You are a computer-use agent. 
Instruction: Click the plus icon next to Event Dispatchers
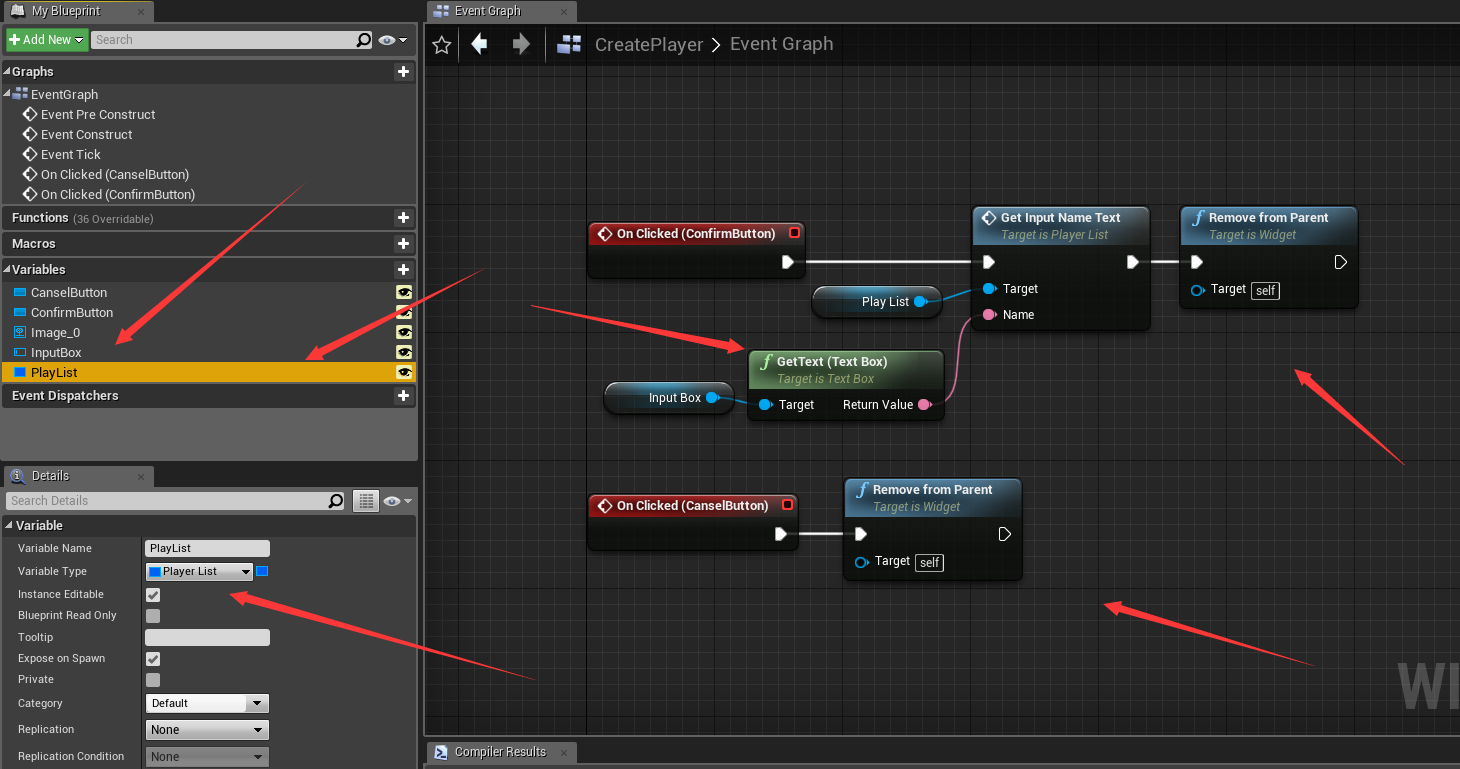(403, 396)
